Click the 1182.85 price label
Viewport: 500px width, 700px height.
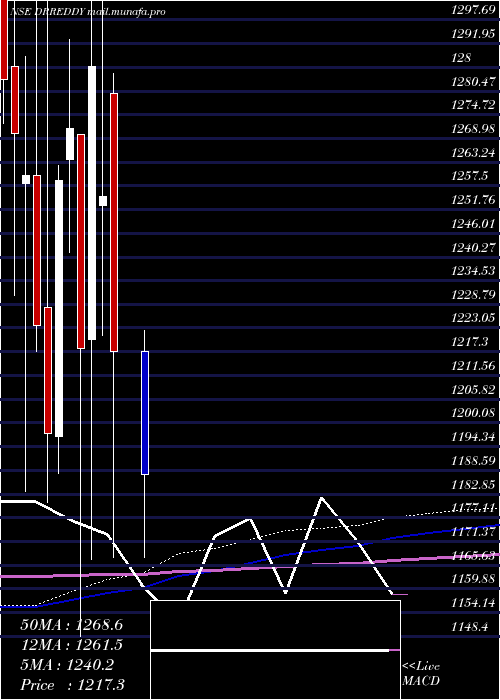click(473, 484)
